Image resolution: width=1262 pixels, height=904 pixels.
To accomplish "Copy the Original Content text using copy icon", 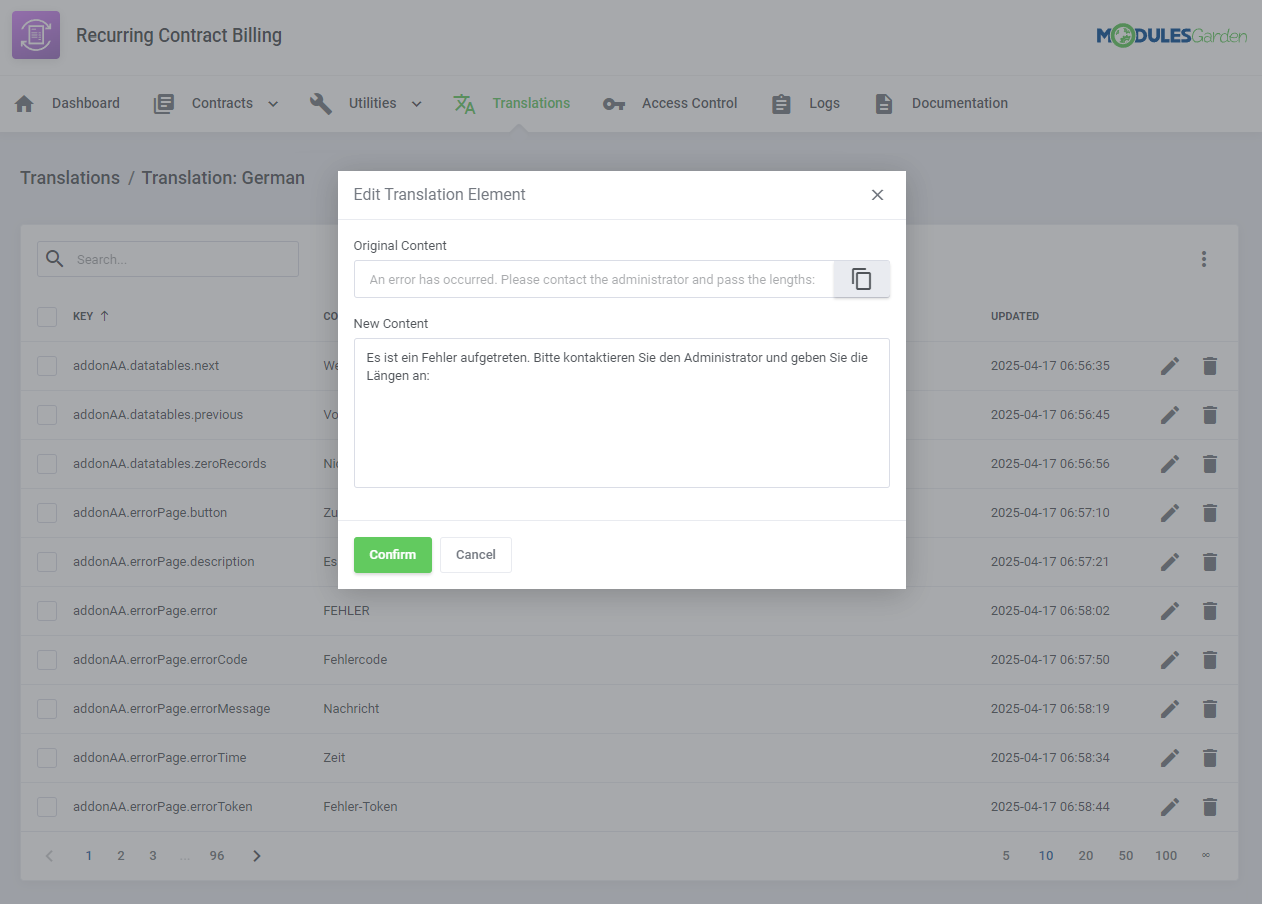I will 861,279.
